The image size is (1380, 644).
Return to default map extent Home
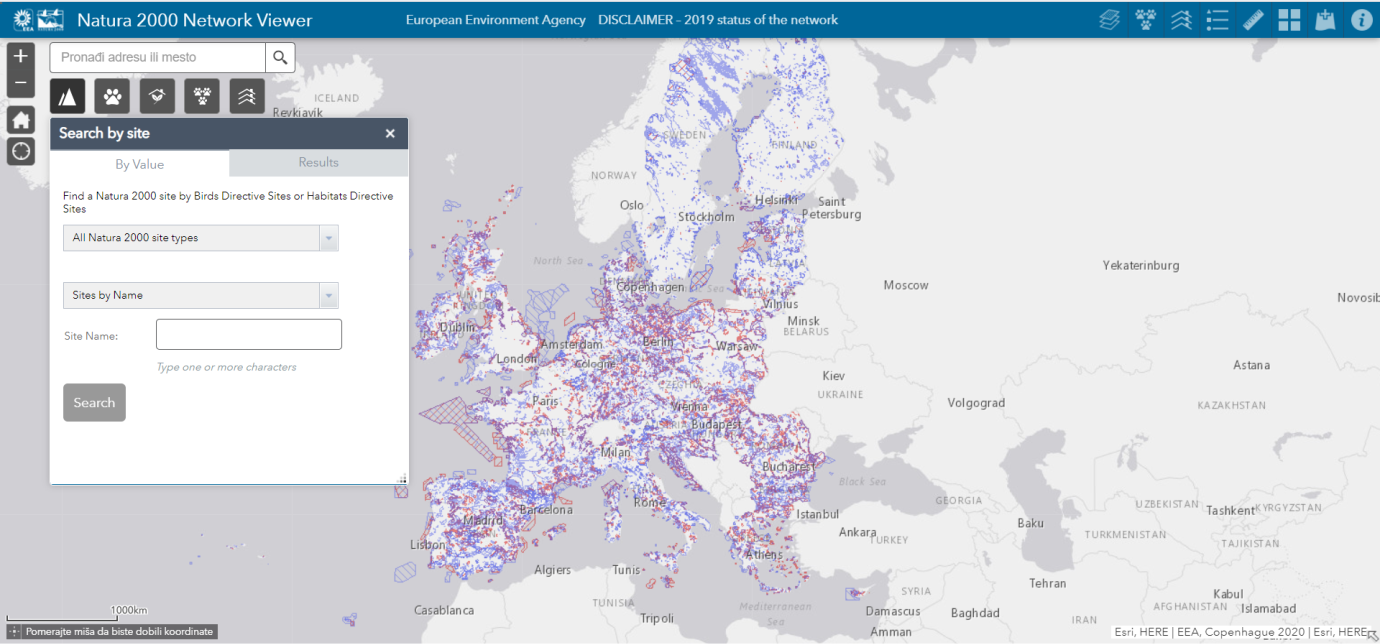tap(21, 120)
